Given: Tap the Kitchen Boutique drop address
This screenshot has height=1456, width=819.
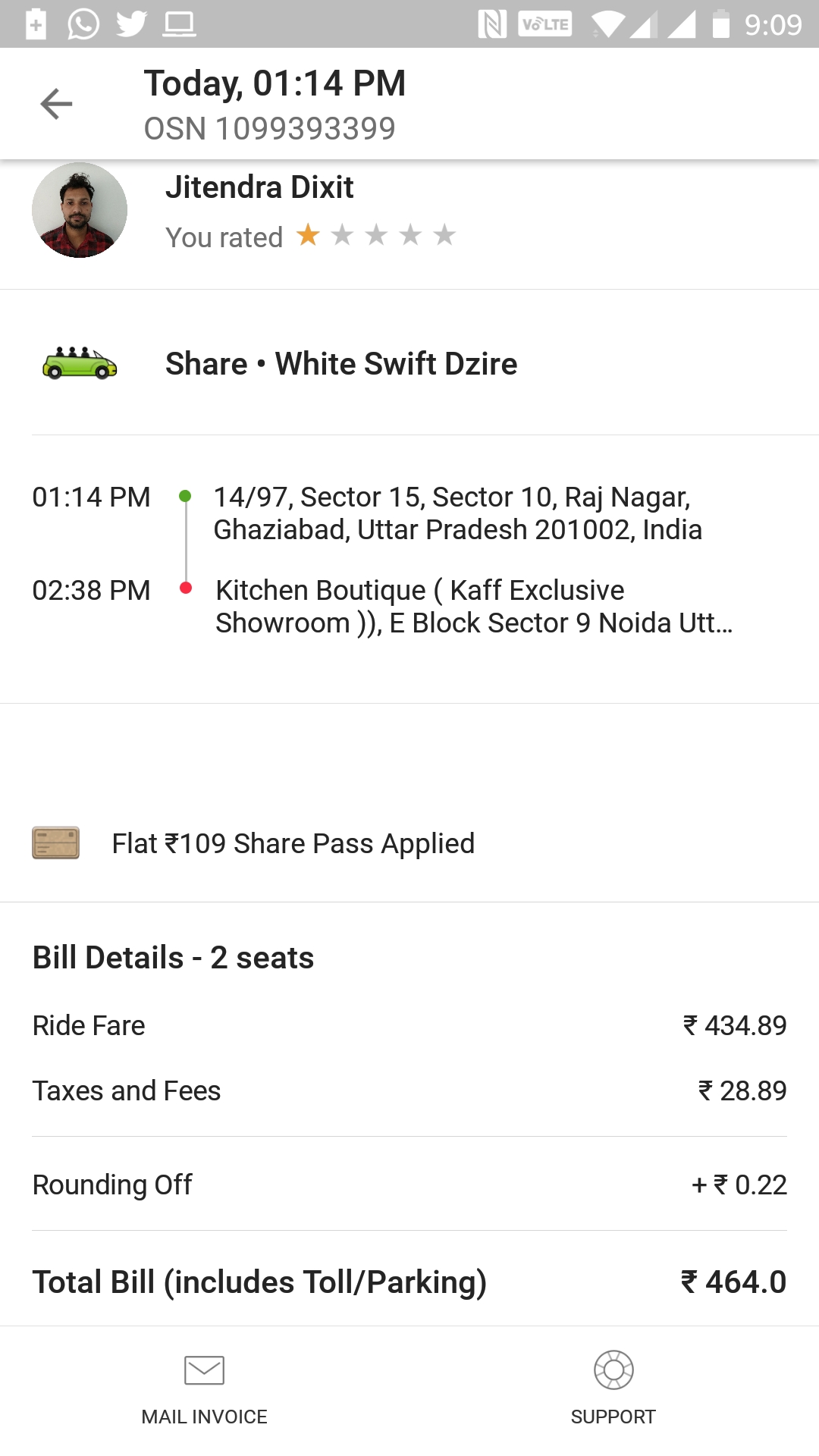Looking at the screenshot, I should tap(474, 606).
